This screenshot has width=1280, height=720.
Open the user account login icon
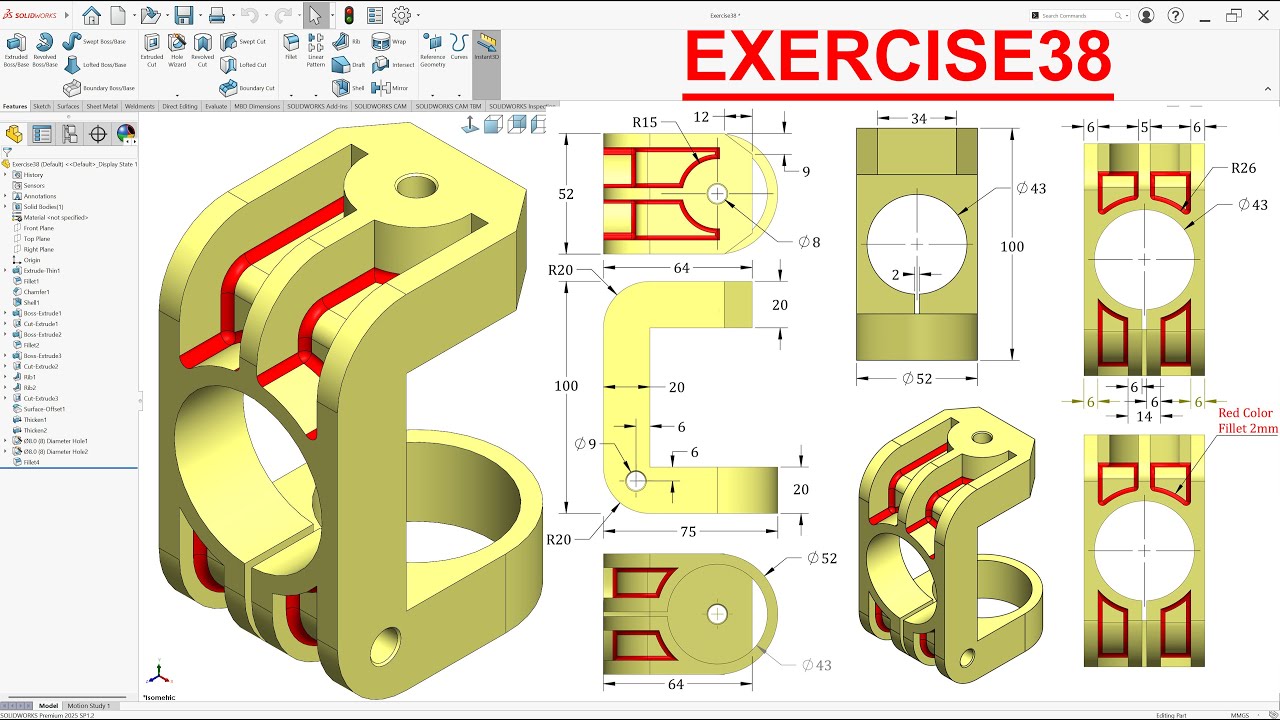pyautogui.click(x=1146, y=15)
